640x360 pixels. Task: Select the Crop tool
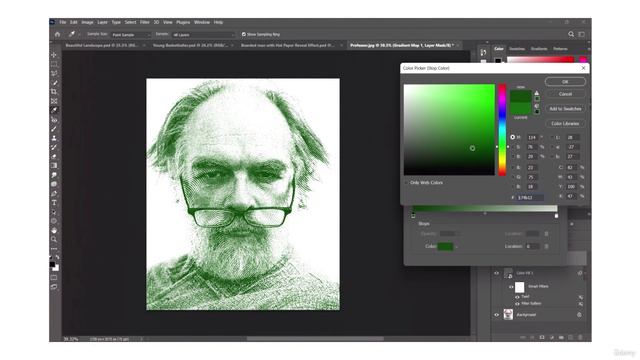[x=54, y=92]
